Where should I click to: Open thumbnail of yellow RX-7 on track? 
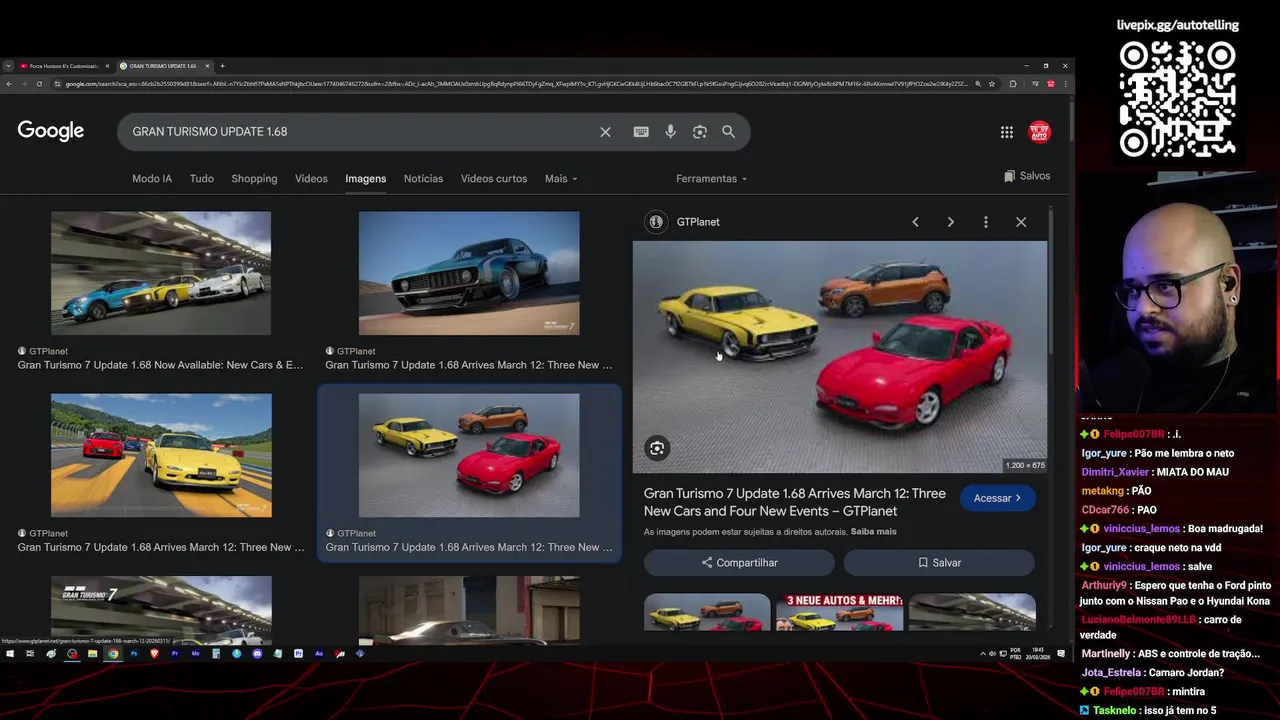coord(161,455)
